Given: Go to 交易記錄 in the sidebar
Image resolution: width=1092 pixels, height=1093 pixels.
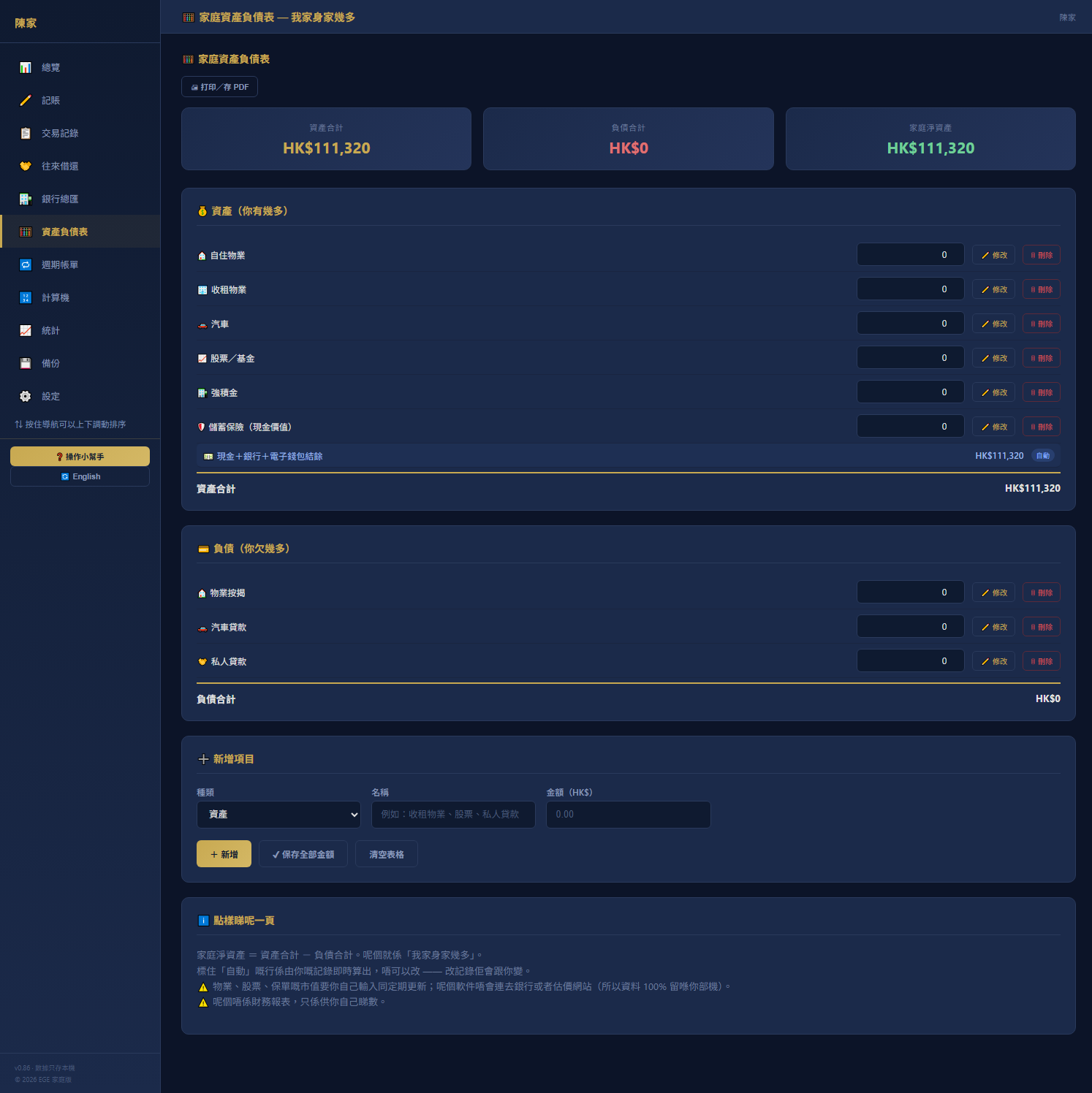Looking at the screenshot, I should point(80,133).
